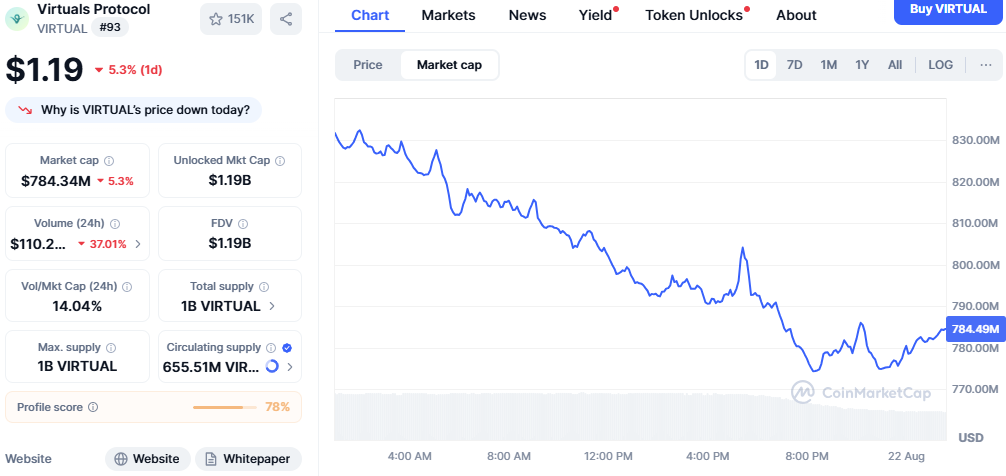Viewport: 1006px width, 476px height.
Task: Click the 14.04% Vol/Mkt Cap value
Action: click(77, 307)
